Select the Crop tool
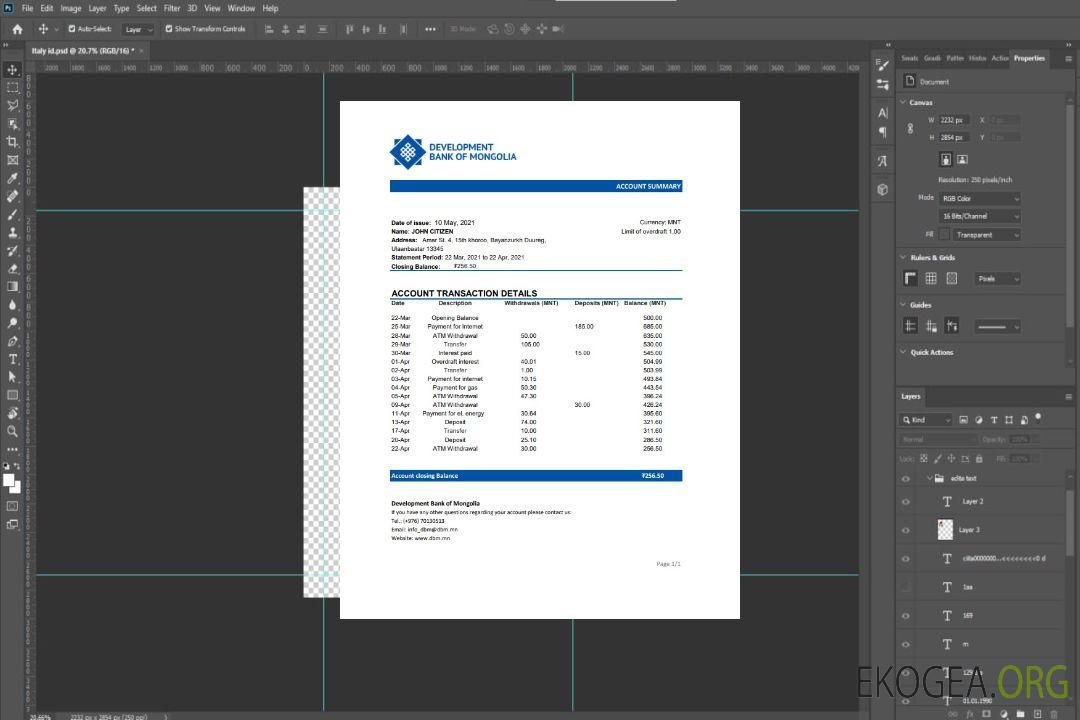This screenshot has width=1080, height=720. tap(12, 141)
